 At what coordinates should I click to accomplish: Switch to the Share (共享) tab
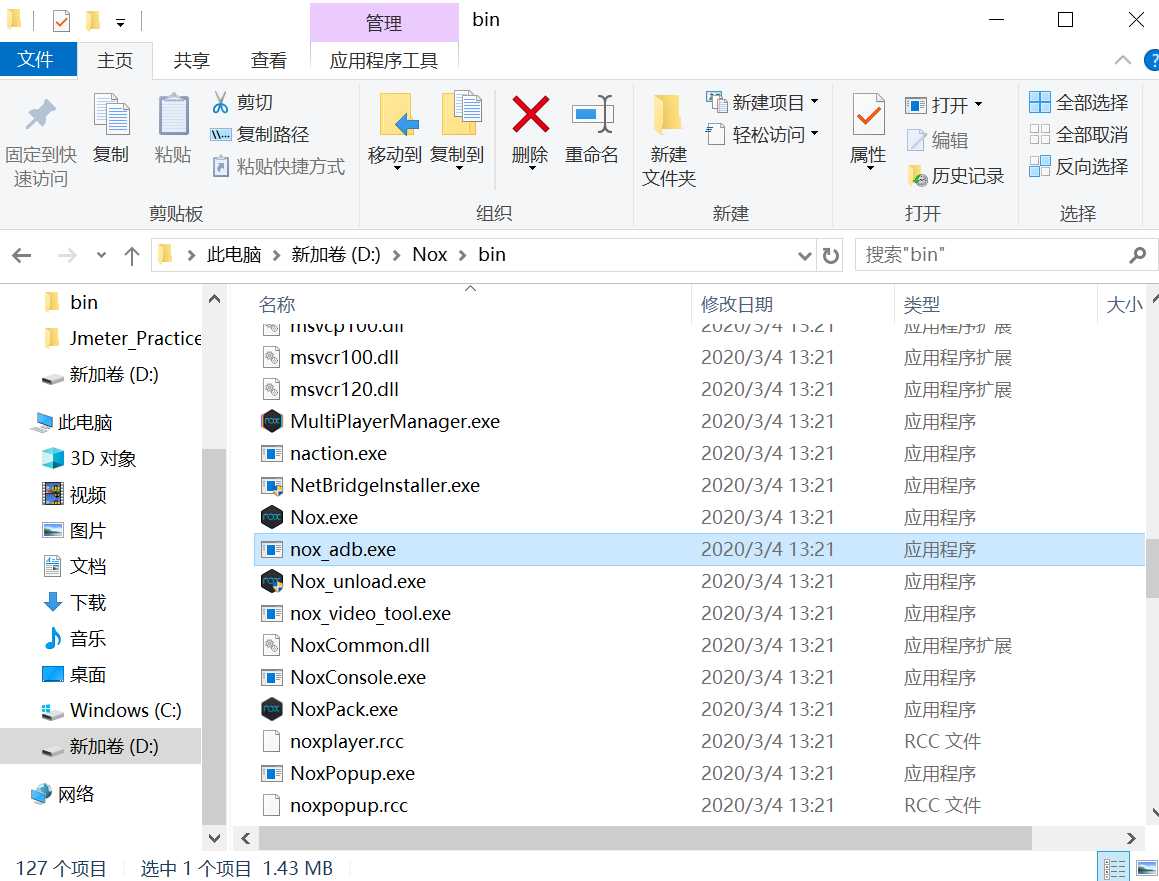tap(191, 60)
